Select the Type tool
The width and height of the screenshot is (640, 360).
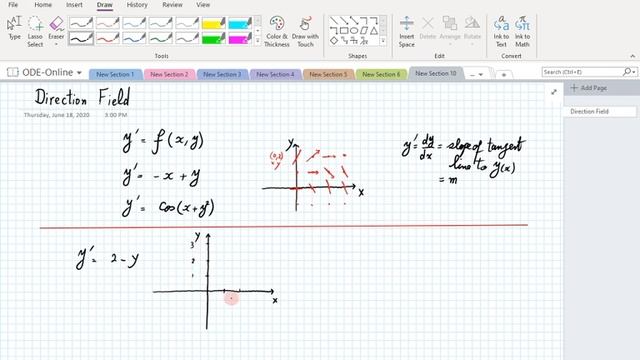point(14,28)
